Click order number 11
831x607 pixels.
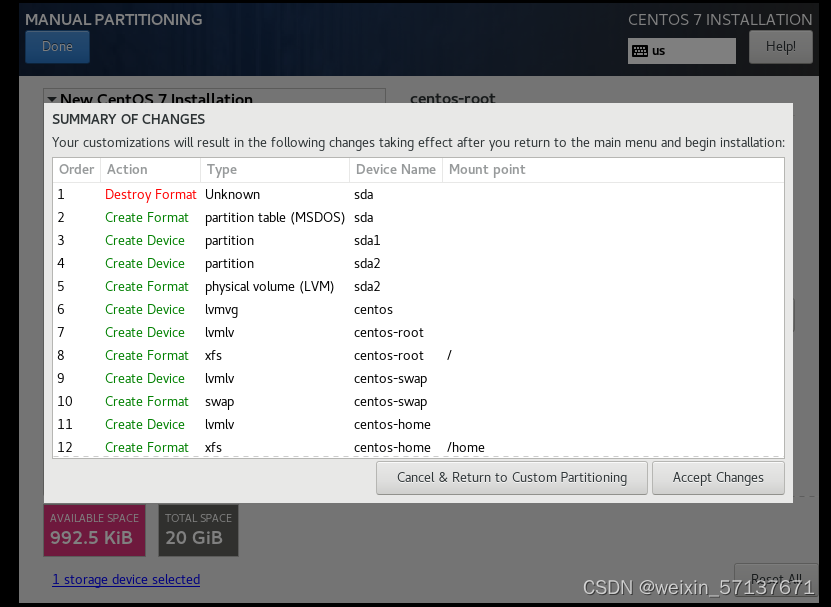coord(65,425)
